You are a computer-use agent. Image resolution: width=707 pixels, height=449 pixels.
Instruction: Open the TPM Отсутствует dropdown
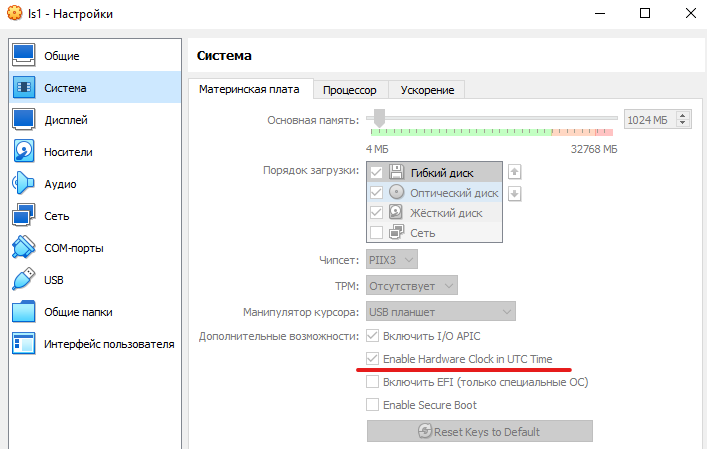tap(412, 287)
